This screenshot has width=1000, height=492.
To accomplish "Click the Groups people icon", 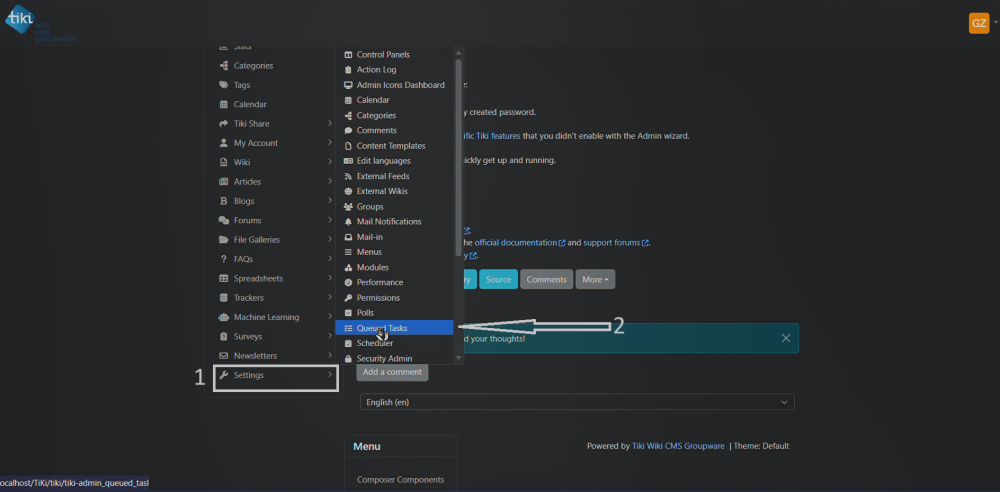I will tap(348, 207).
